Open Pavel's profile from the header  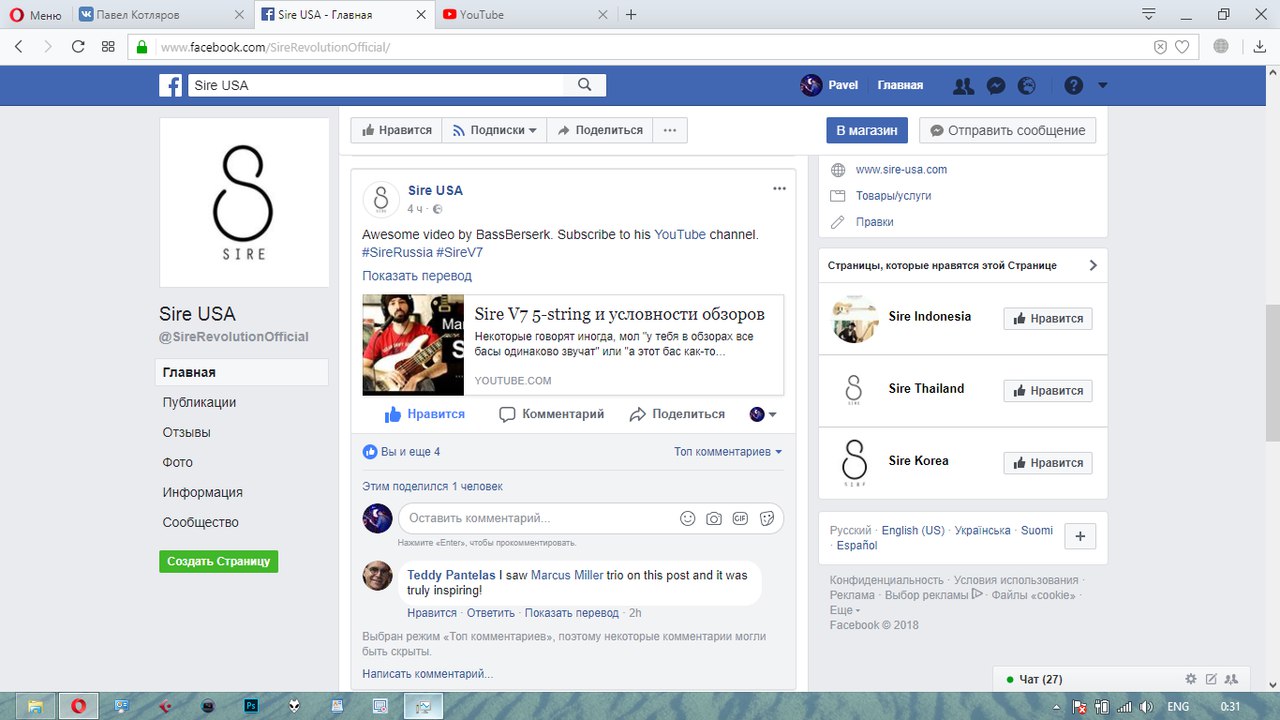(x=830, y=85)
